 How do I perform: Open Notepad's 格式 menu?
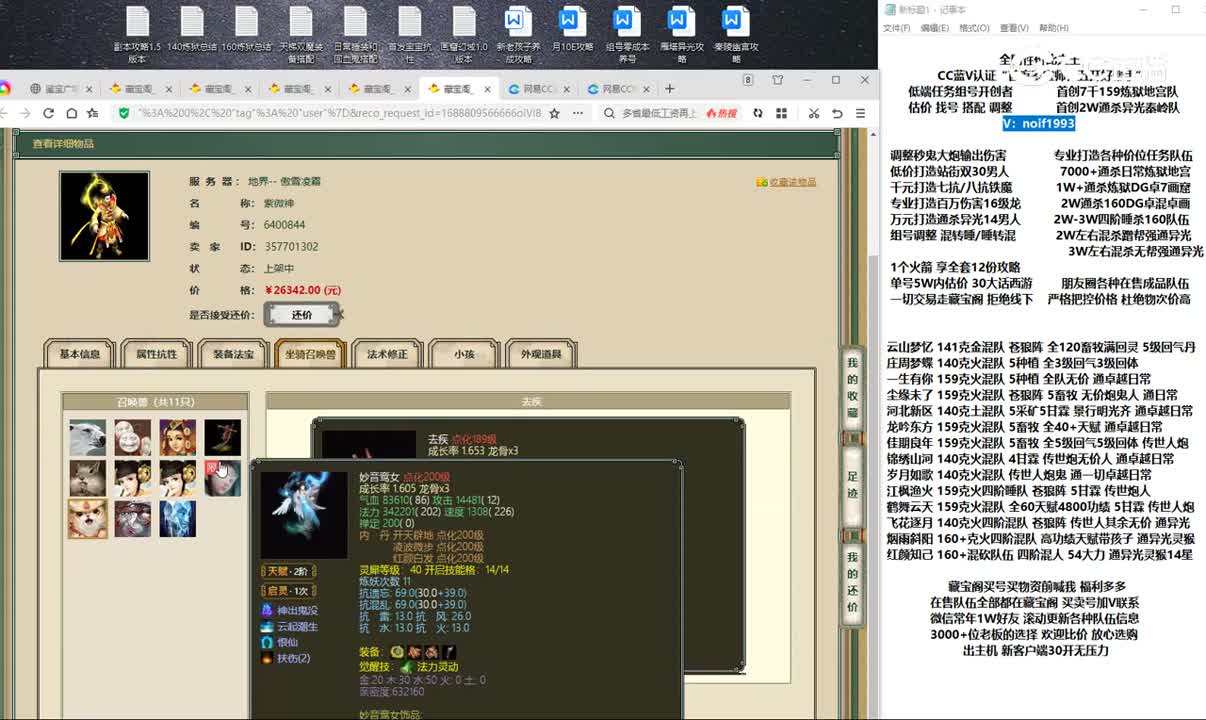coord(974,28)
